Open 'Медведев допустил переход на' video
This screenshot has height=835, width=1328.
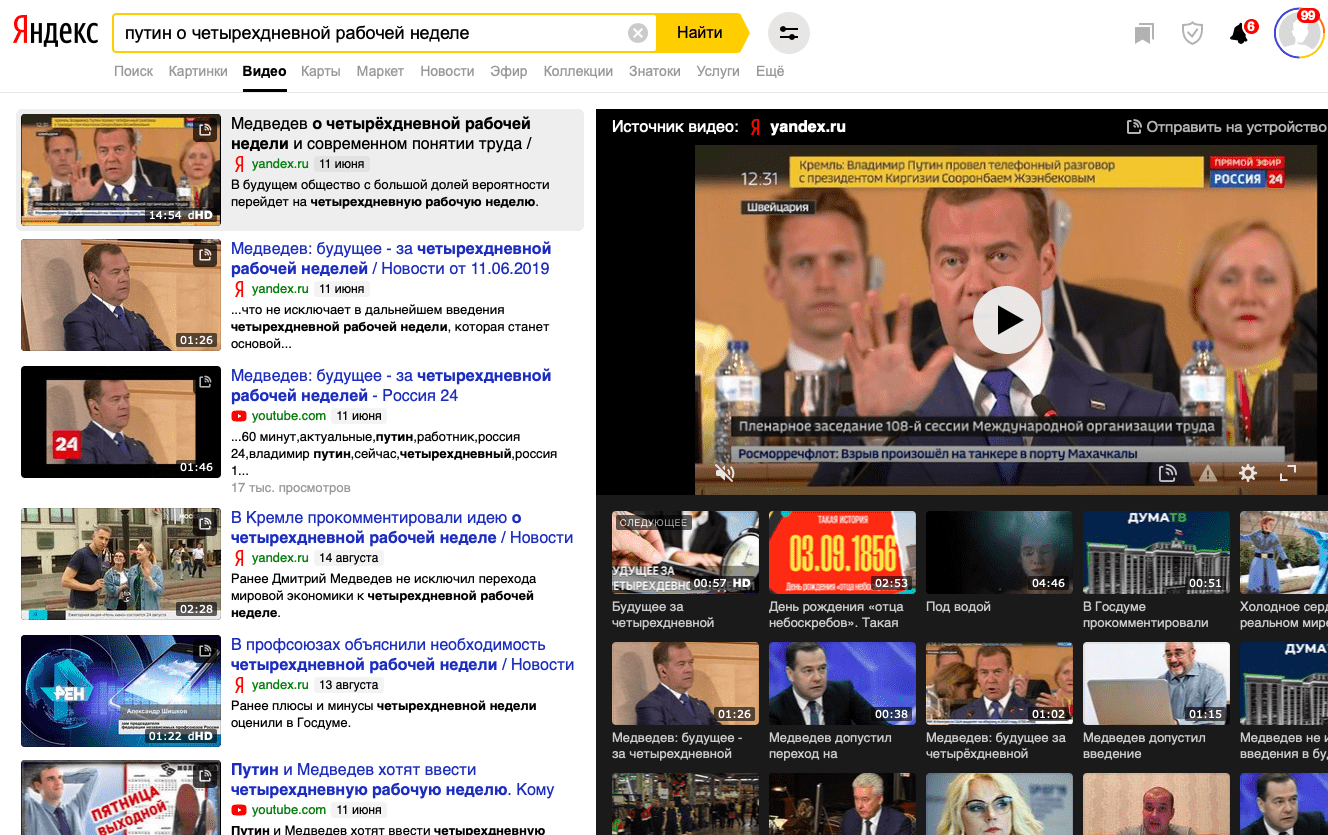[842, 683]
